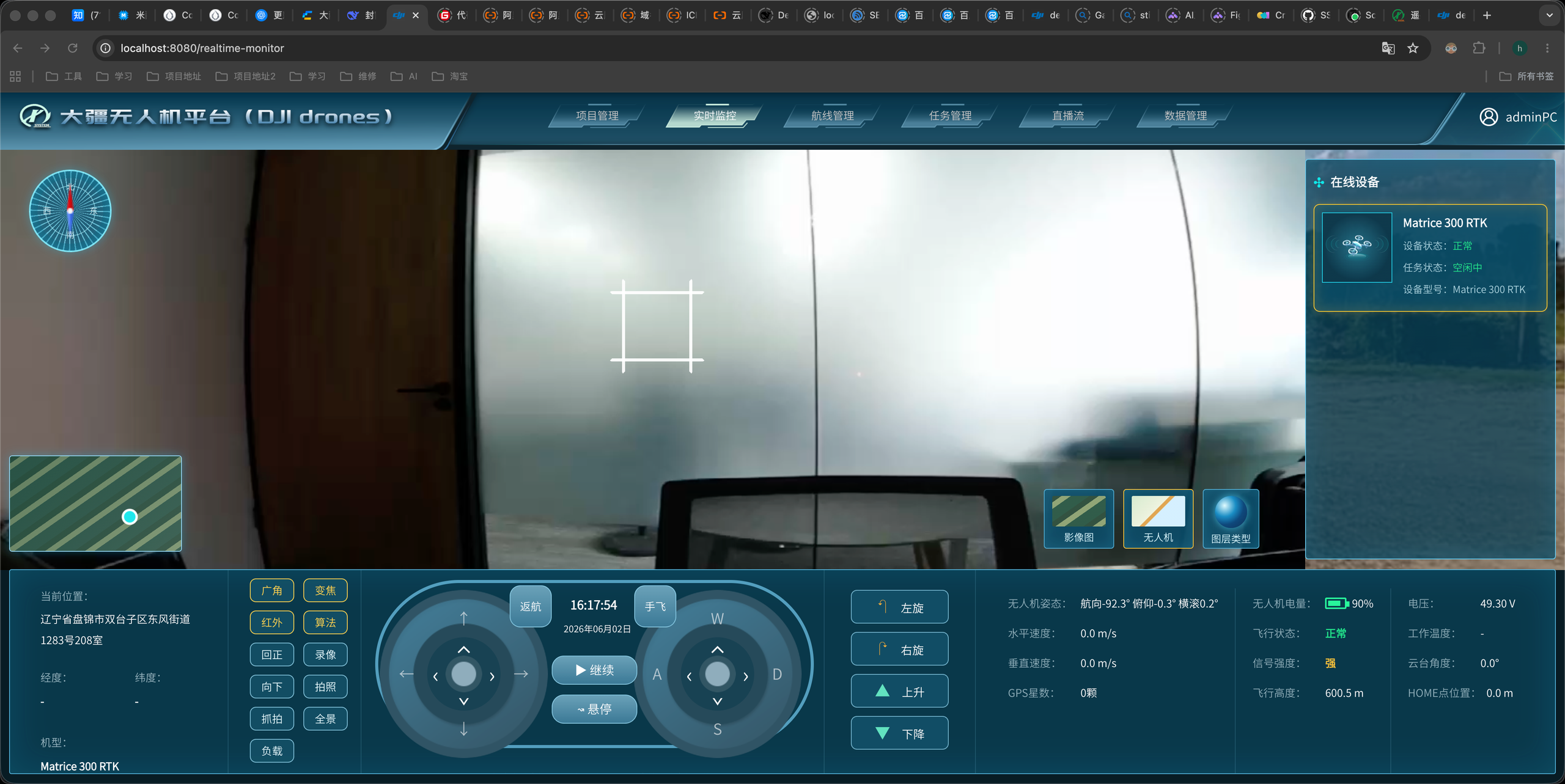This screenshot has height=784, width=1565.
Task: Click the drone icon in Matrice 300 RTK card
Action: pos(1357,247)
